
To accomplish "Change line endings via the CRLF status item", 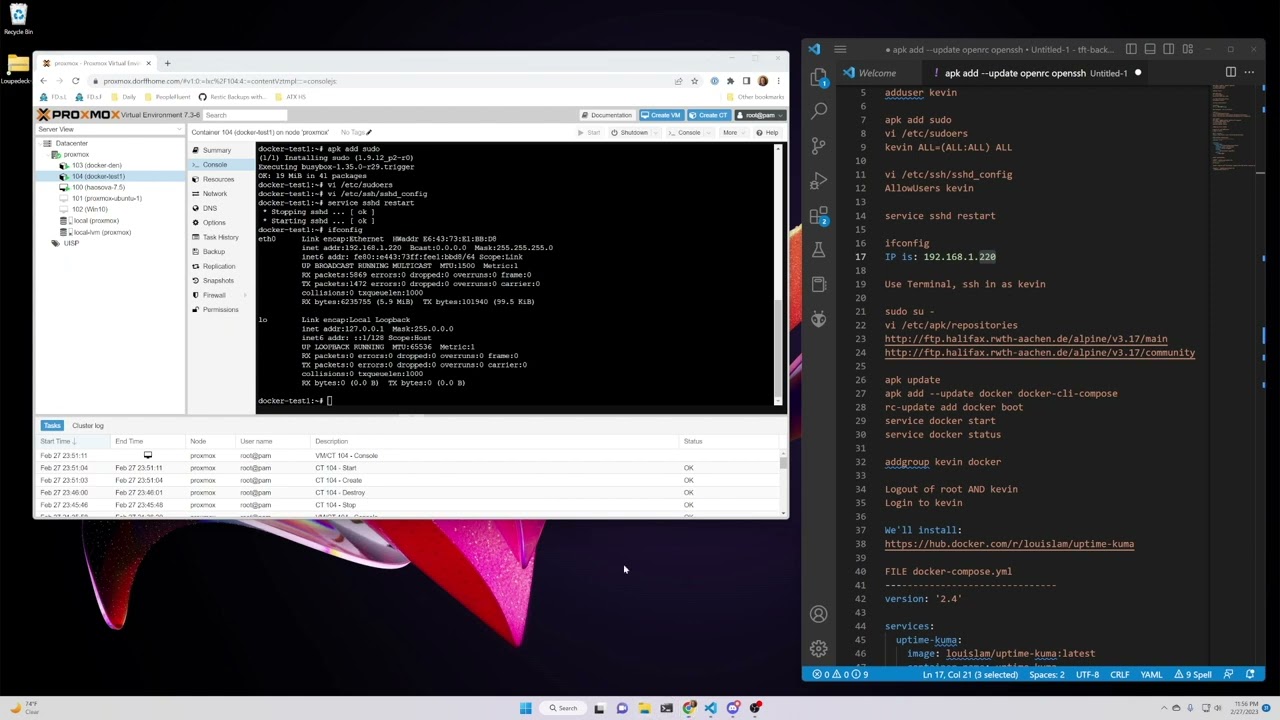I will [1119, 674].
